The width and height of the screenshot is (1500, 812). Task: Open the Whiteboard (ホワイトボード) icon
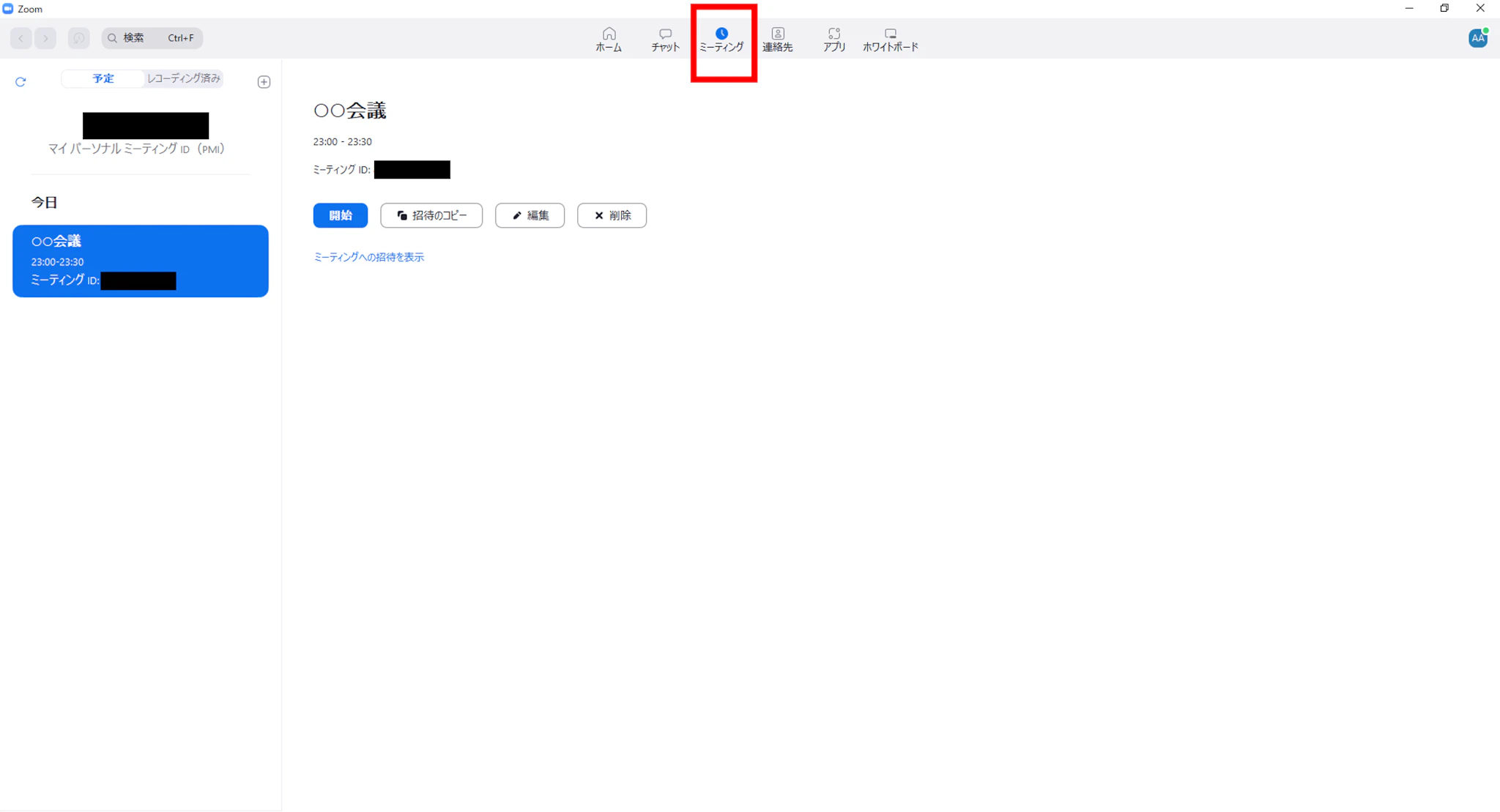coord(890,34)
